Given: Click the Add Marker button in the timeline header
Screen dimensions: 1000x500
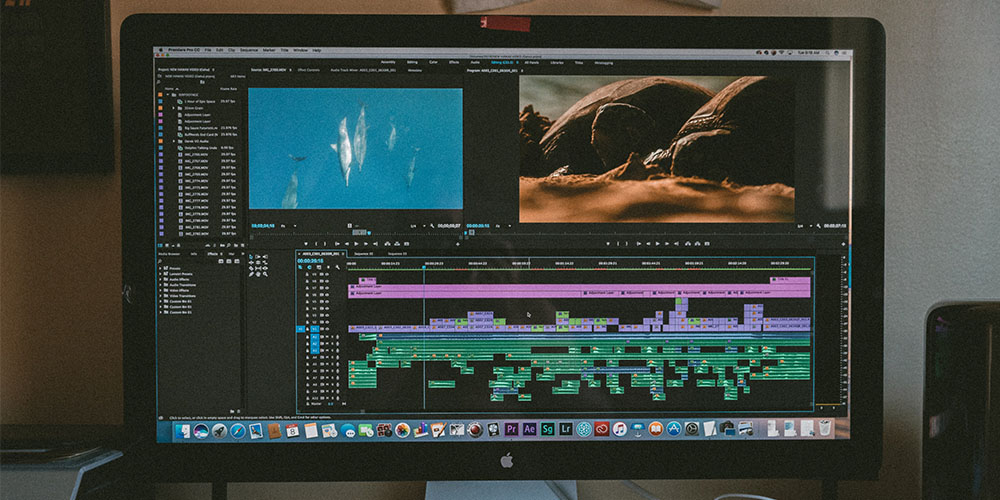Looking at the screenshot, I should pos(328,267).
